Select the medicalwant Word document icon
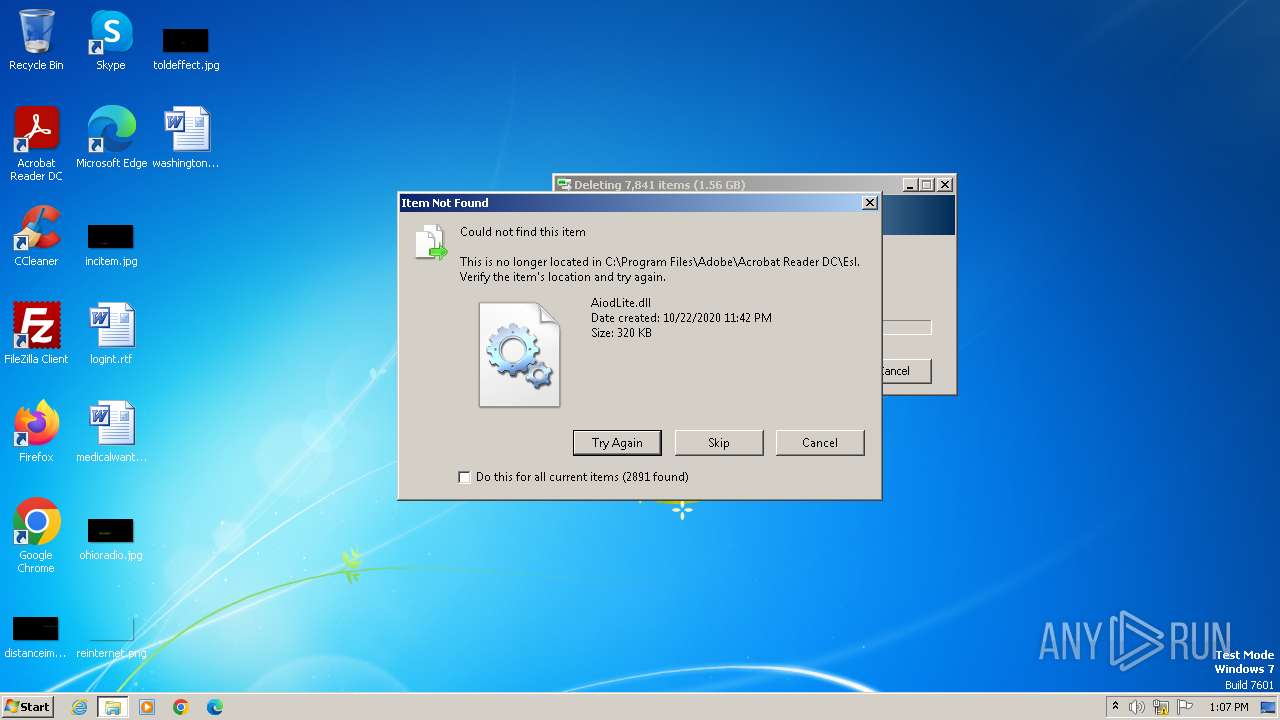 pyautogui.click(x=111, y=432)
